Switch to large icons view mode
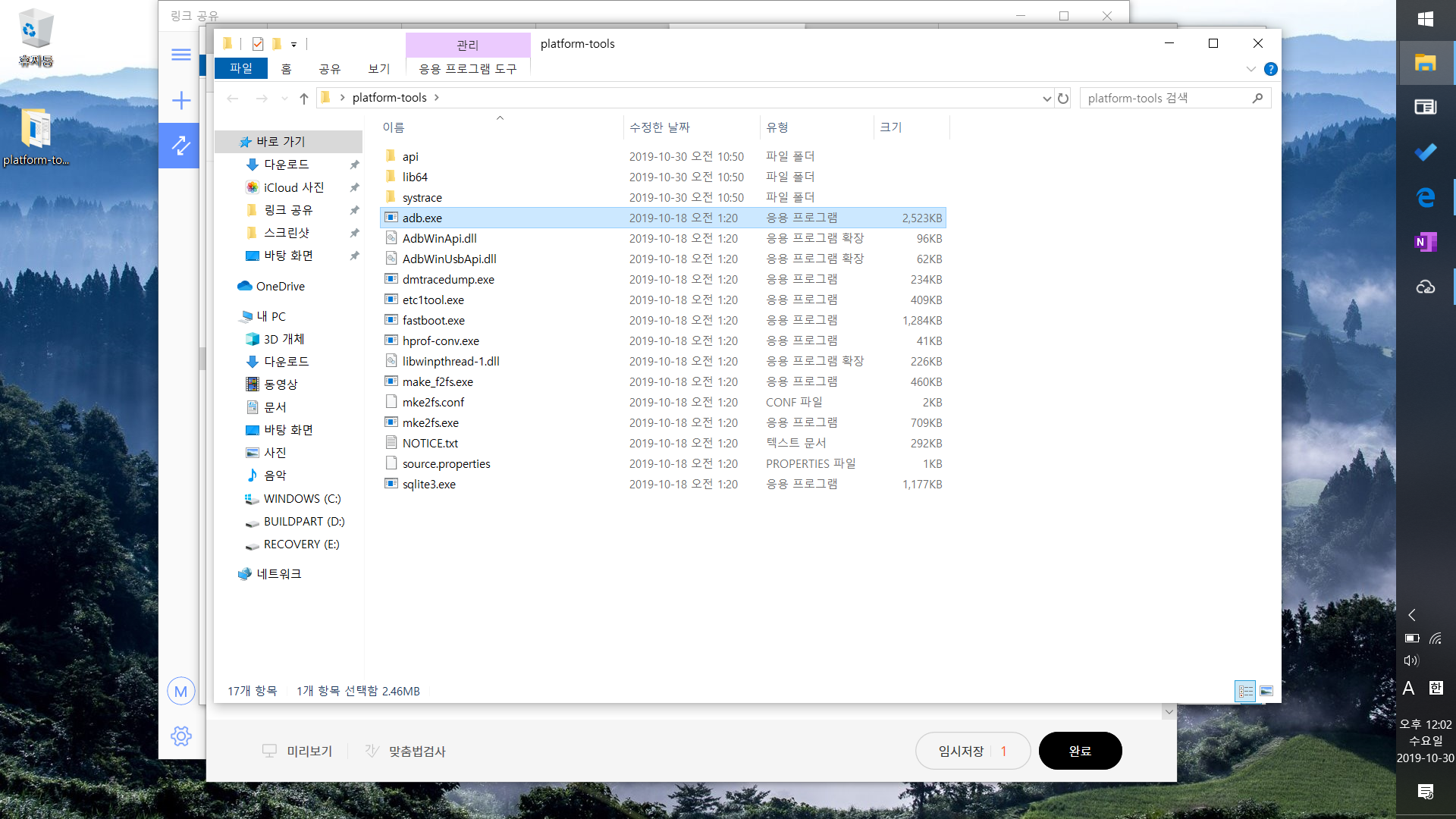The height and width of the screenshot is (819, 1456). click(1266, 691)
